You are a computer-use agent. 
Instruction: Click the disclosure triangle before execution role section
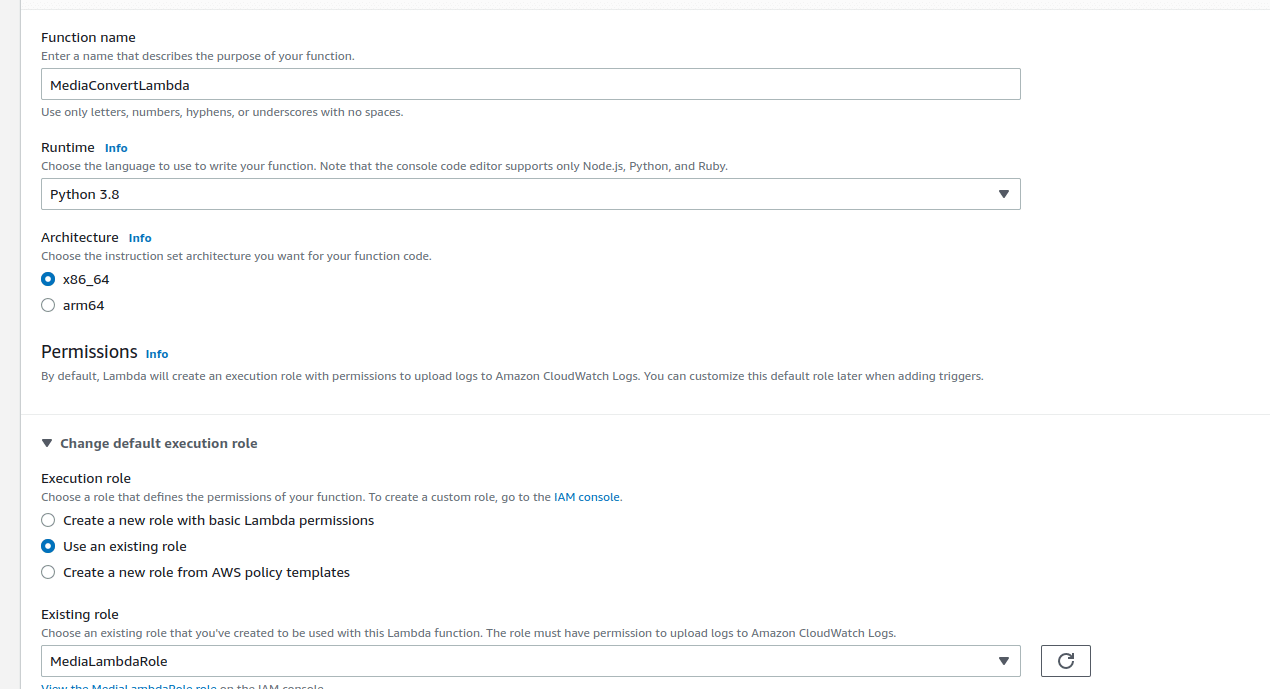[x=45, y=442]
